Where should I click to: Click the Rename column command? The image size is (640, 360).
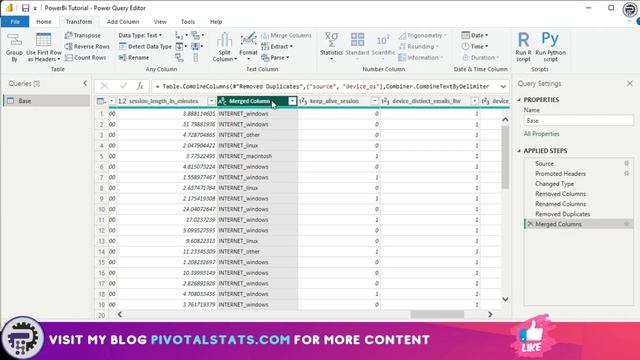click(x=134, y=58)
